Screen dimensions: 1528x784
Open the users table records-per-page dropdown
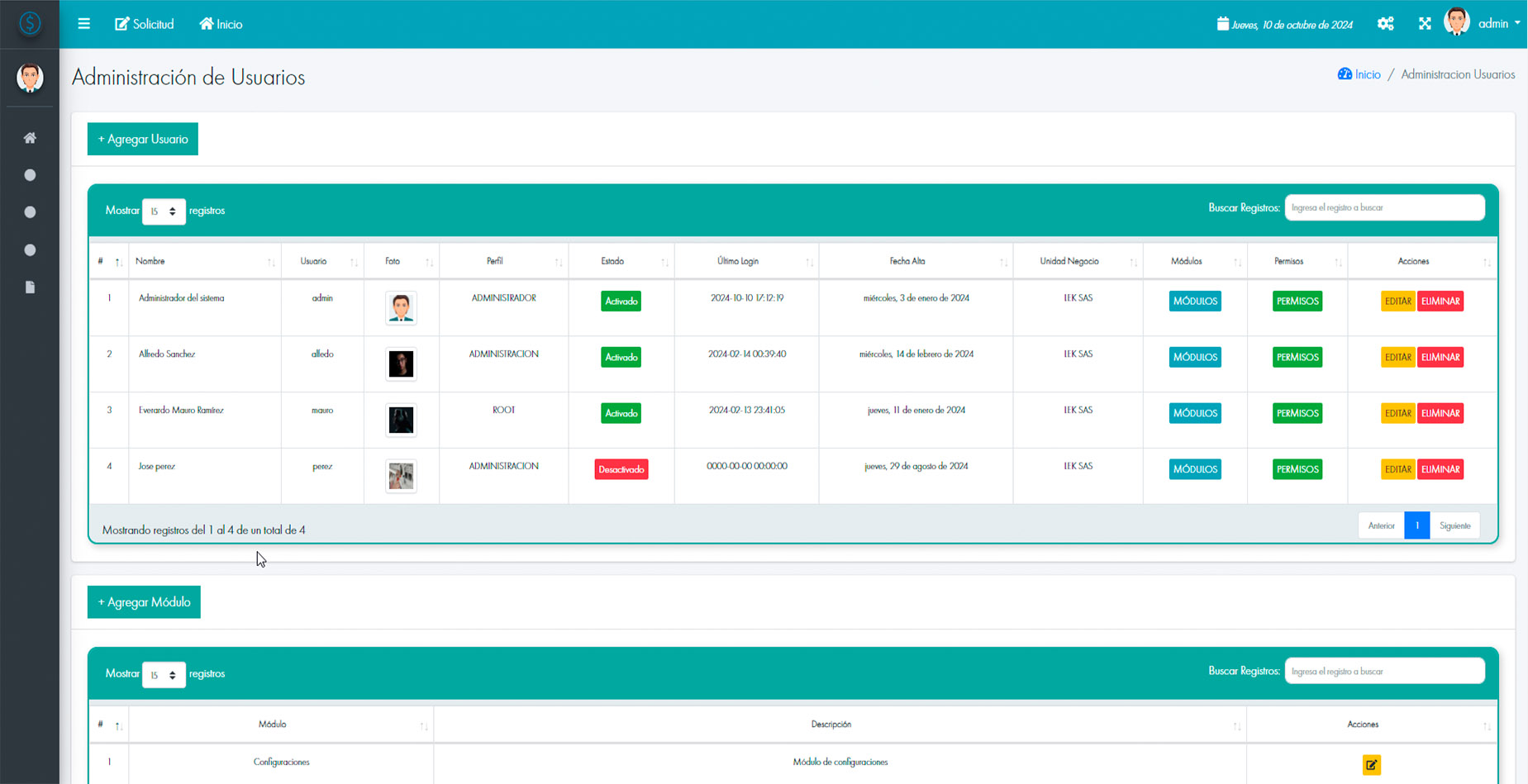[164, 211]
